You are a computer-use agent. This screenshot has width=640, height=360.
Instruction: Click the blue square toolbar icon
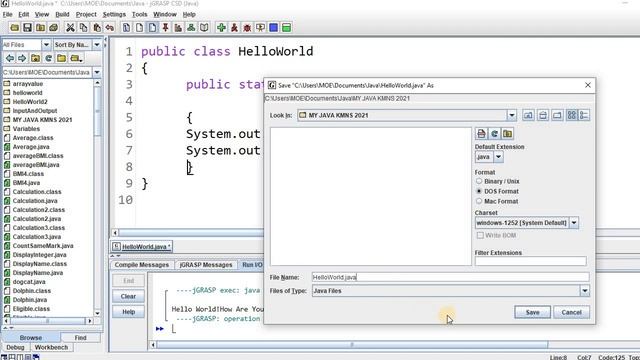(x=273, y=28)
